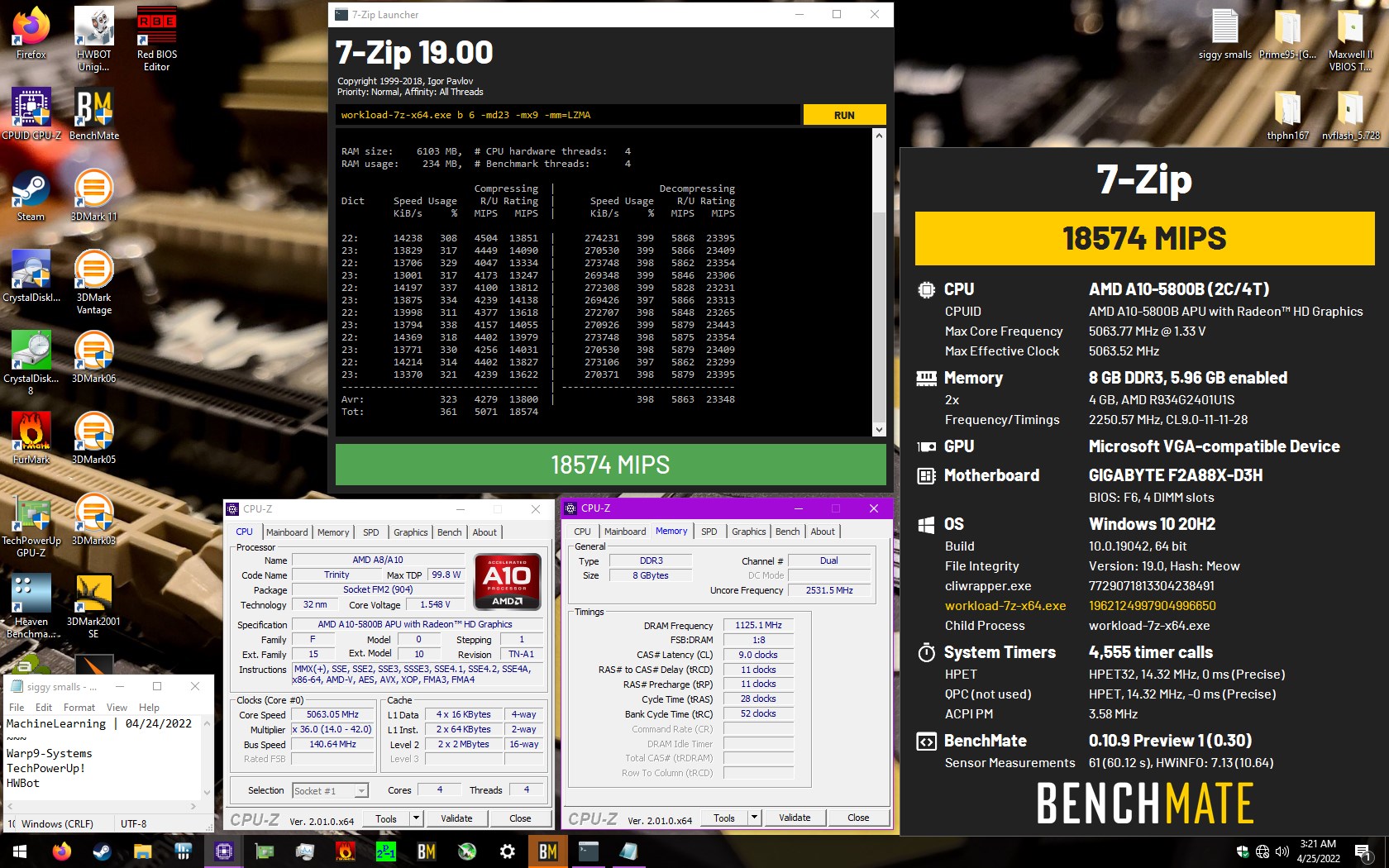Open the Format menu in Notepad
Screen dimensions: 1389x868
tap(79, 708)
